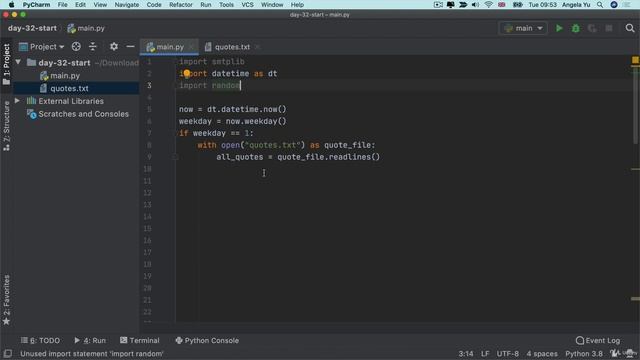Click the locate/select opened file target icon
Image resolution: width=640 pixels, height=360 pixels.
[x=76, y=47]
